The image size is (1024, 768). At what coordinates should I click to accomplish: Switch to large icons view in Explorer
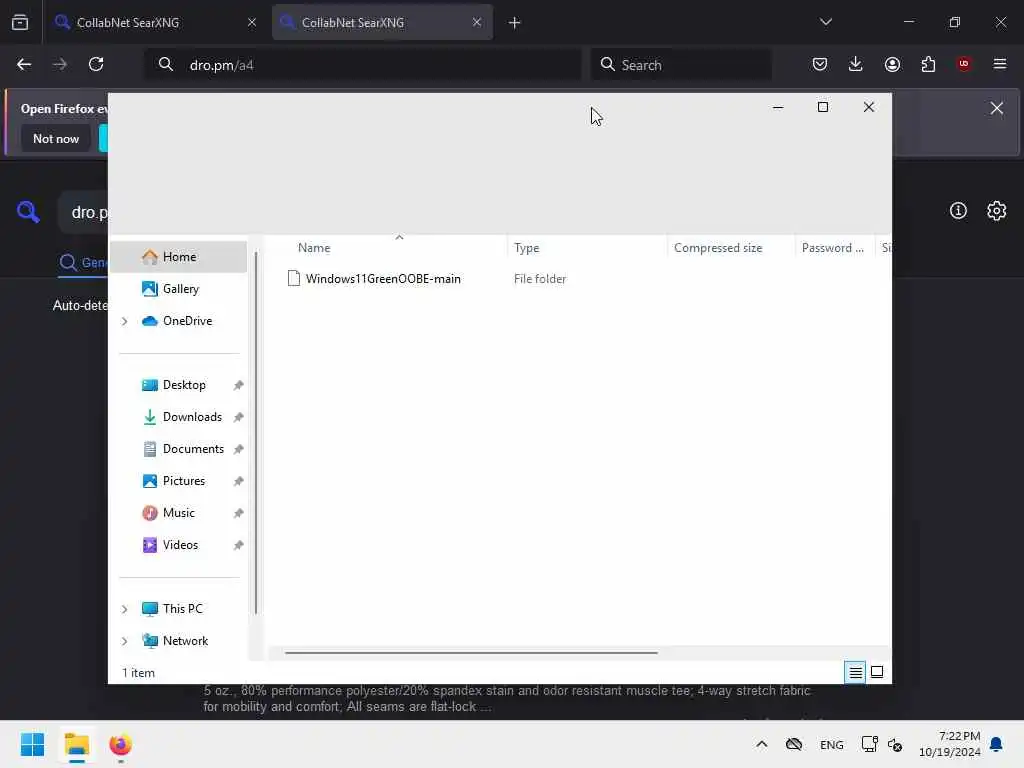coord(877,672)
